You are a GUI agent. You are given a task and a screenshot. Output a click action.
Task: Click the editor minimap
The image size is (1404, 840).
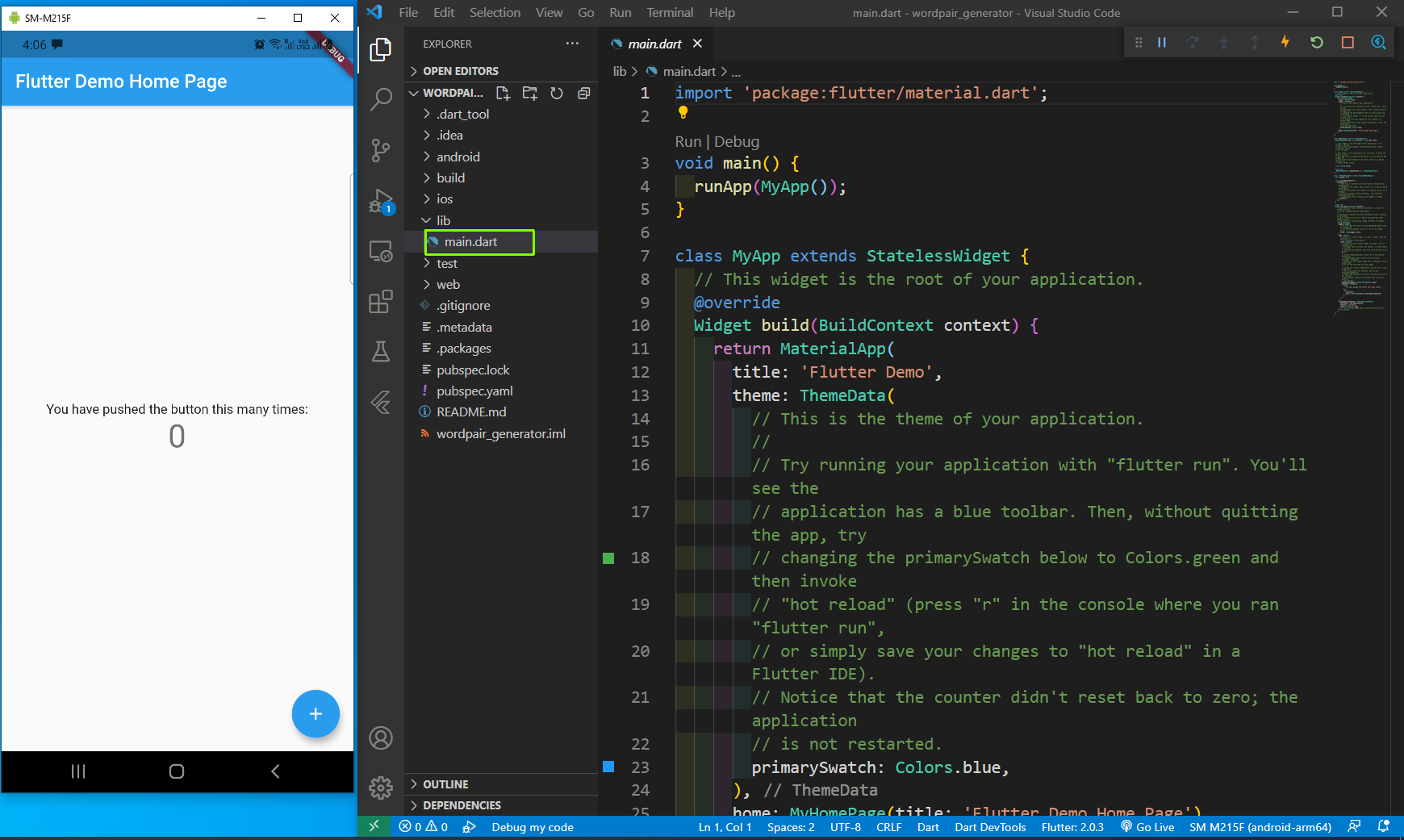(x=1360, y=197)
